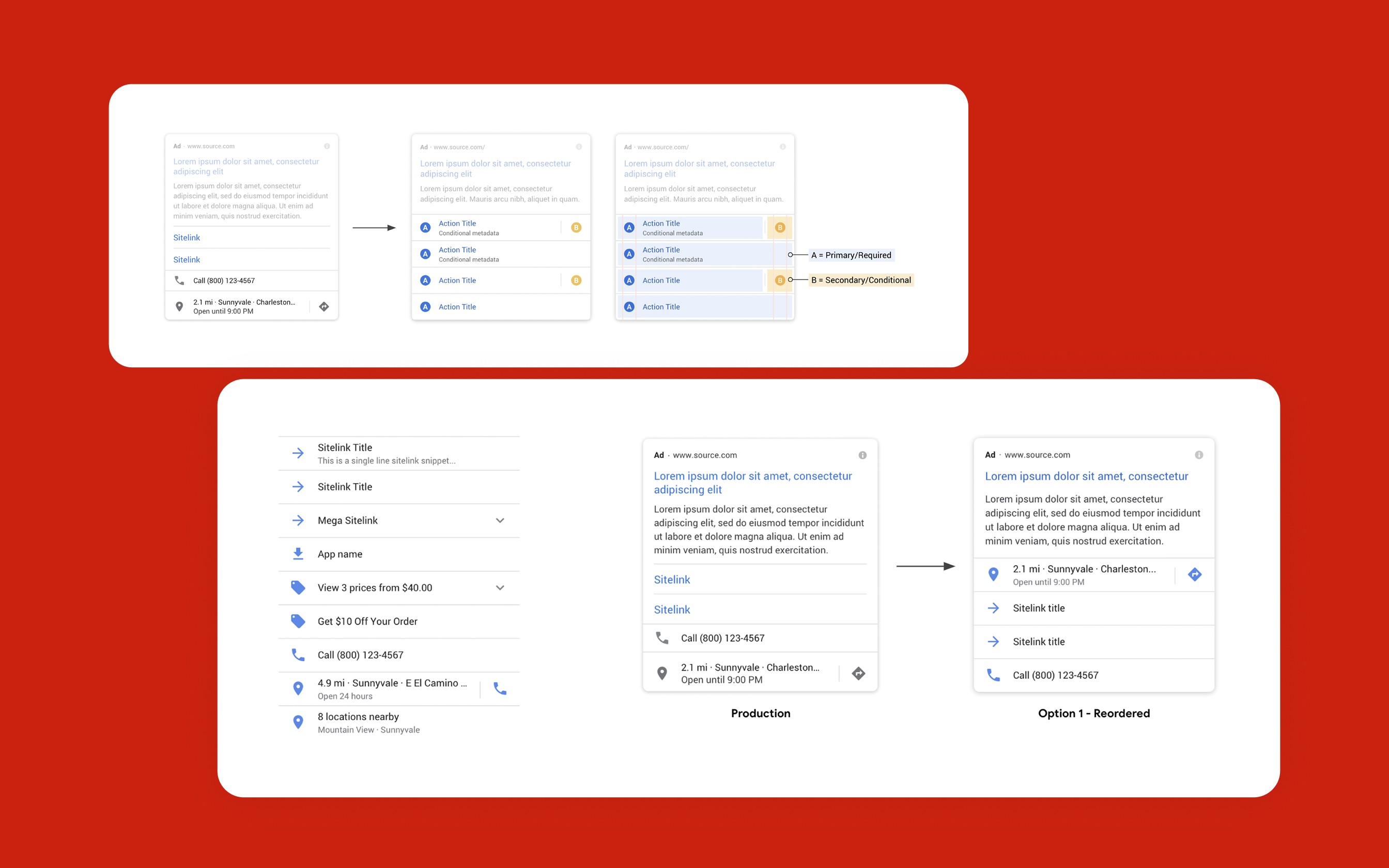Click blue phone icon in Option 1 call row
Viewport: 1389px width, 868px height.
(x=993, y=675)
